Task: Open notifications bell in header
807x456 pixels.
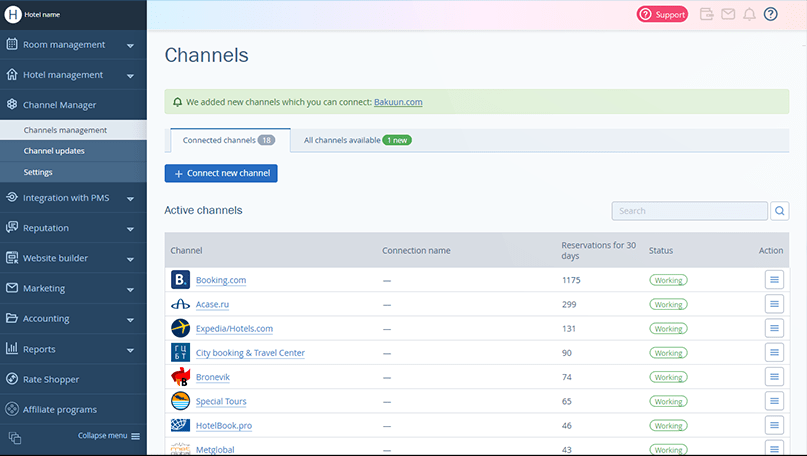Action: (x=749, y=14)
